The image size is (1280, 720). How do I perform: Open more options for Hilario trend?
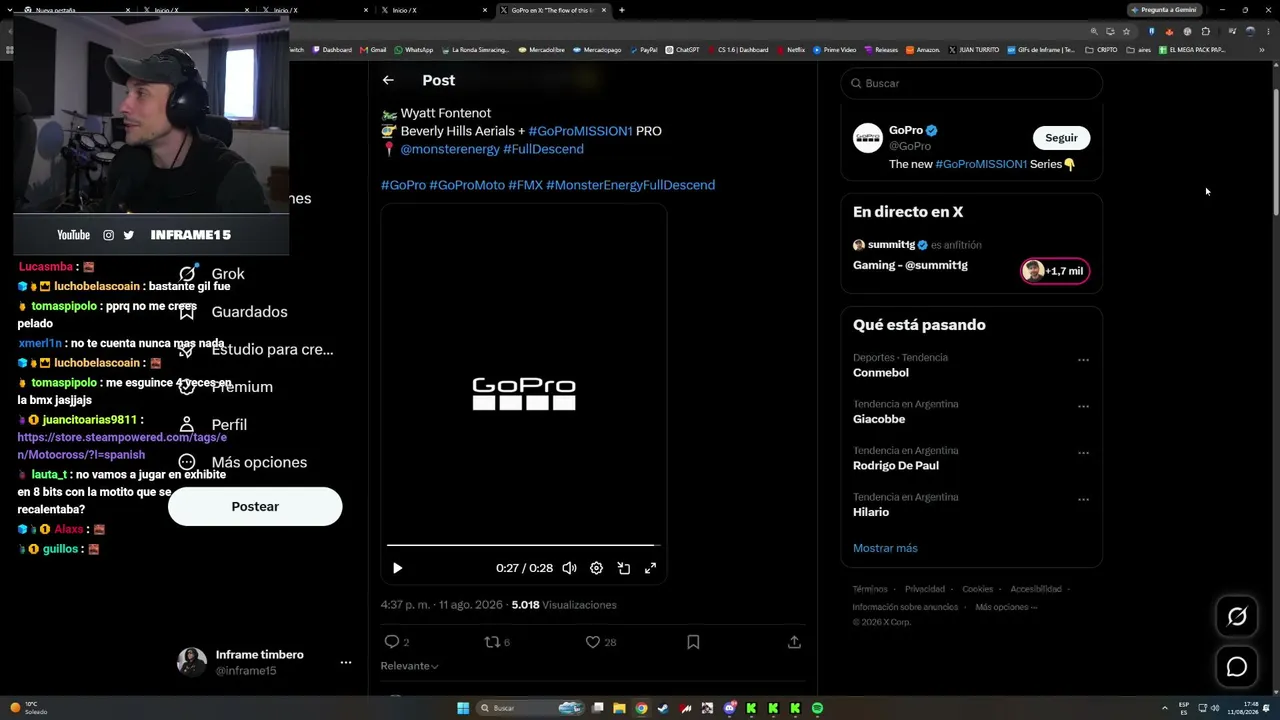tap(1083, 499)
